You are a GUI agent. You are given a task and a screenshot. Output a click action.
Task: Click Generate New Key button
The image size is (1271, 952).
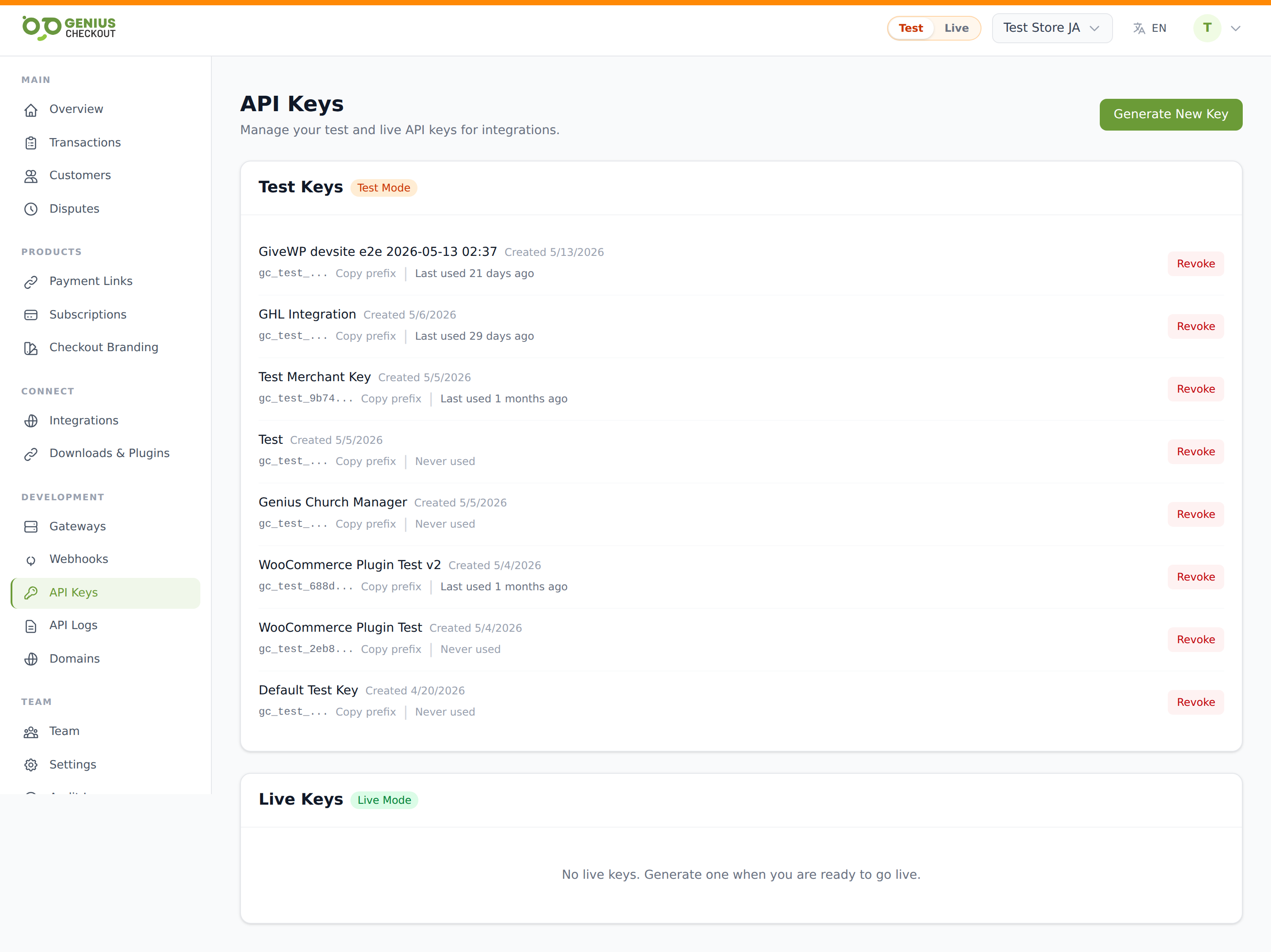pyautogui.click(x=1171, y=114)
